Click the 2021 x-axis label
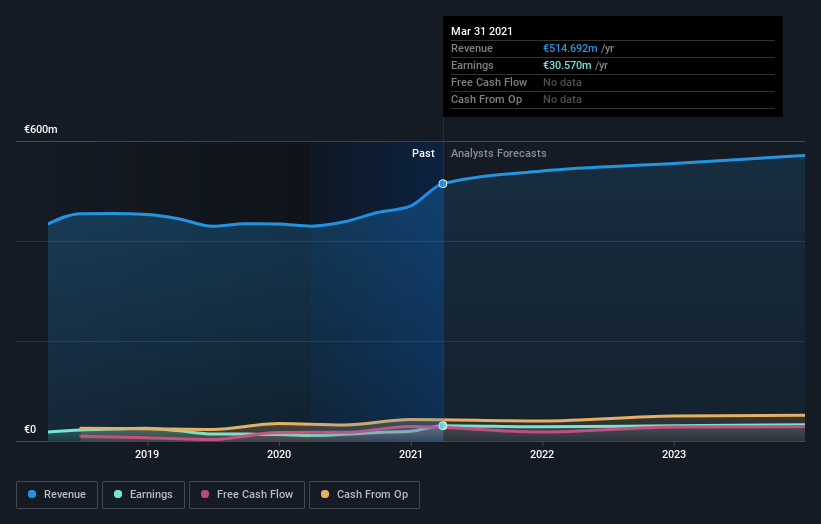This screenshot has height=524, width=821. pyautogui.click(x=411, y=454)
